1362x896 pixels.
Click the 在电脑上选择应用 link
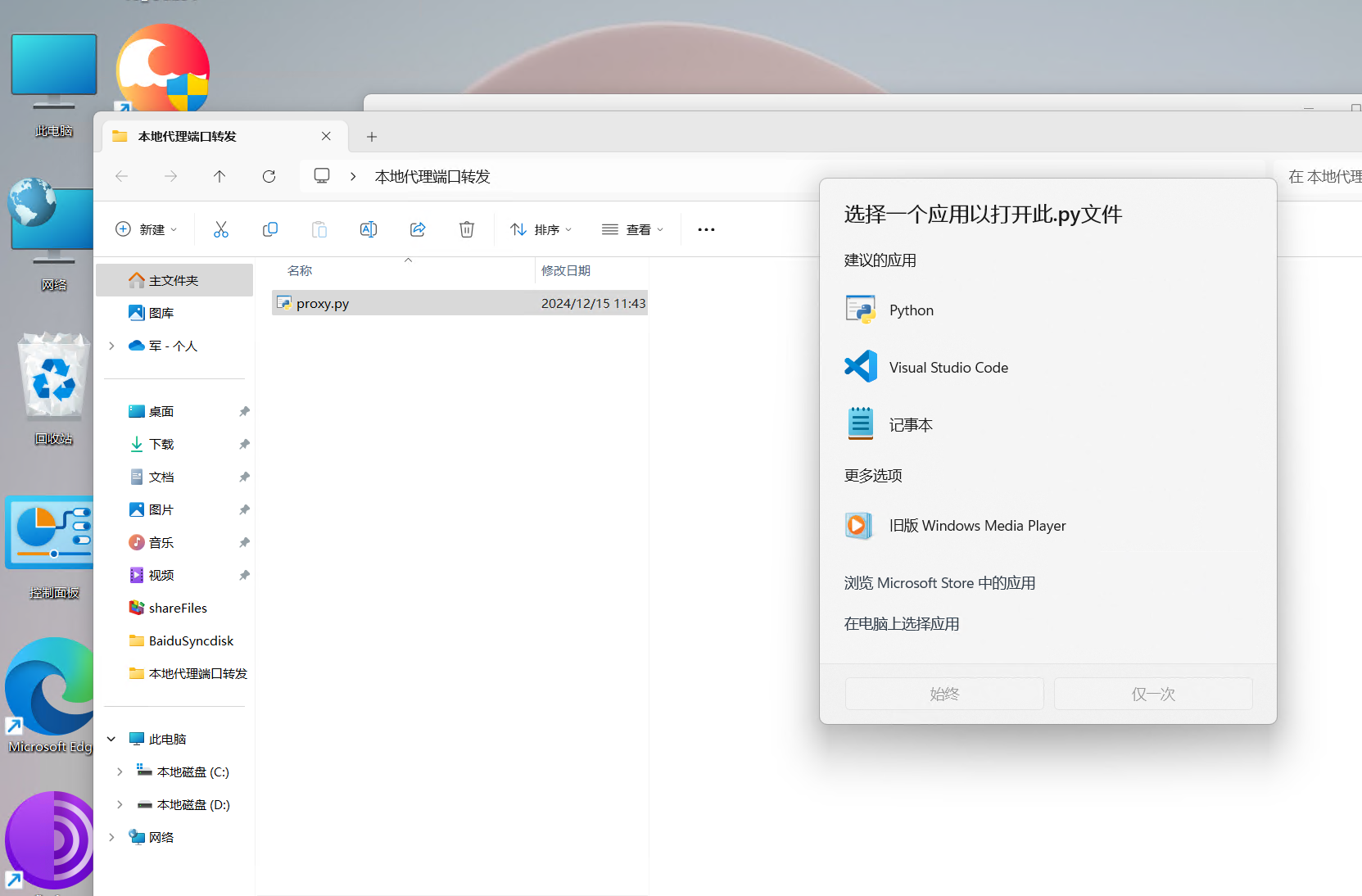coord(900,623)
